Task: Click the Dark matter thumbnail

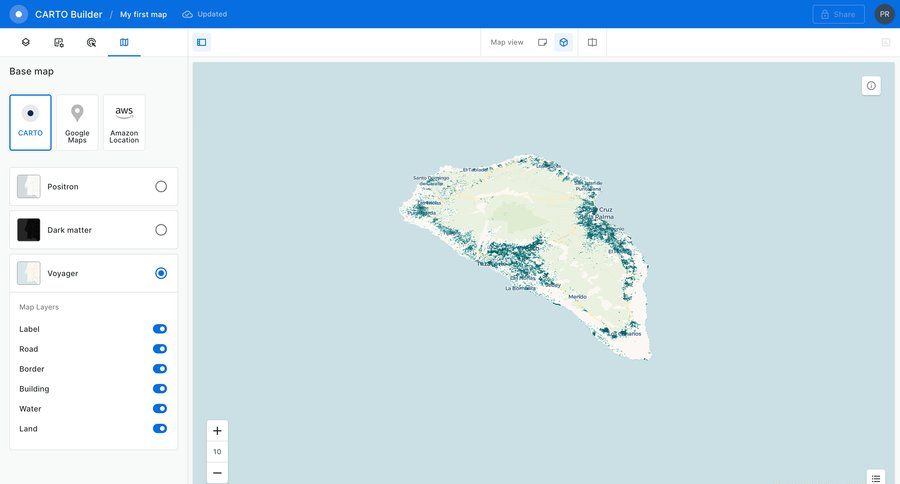Action: [29, 230]
